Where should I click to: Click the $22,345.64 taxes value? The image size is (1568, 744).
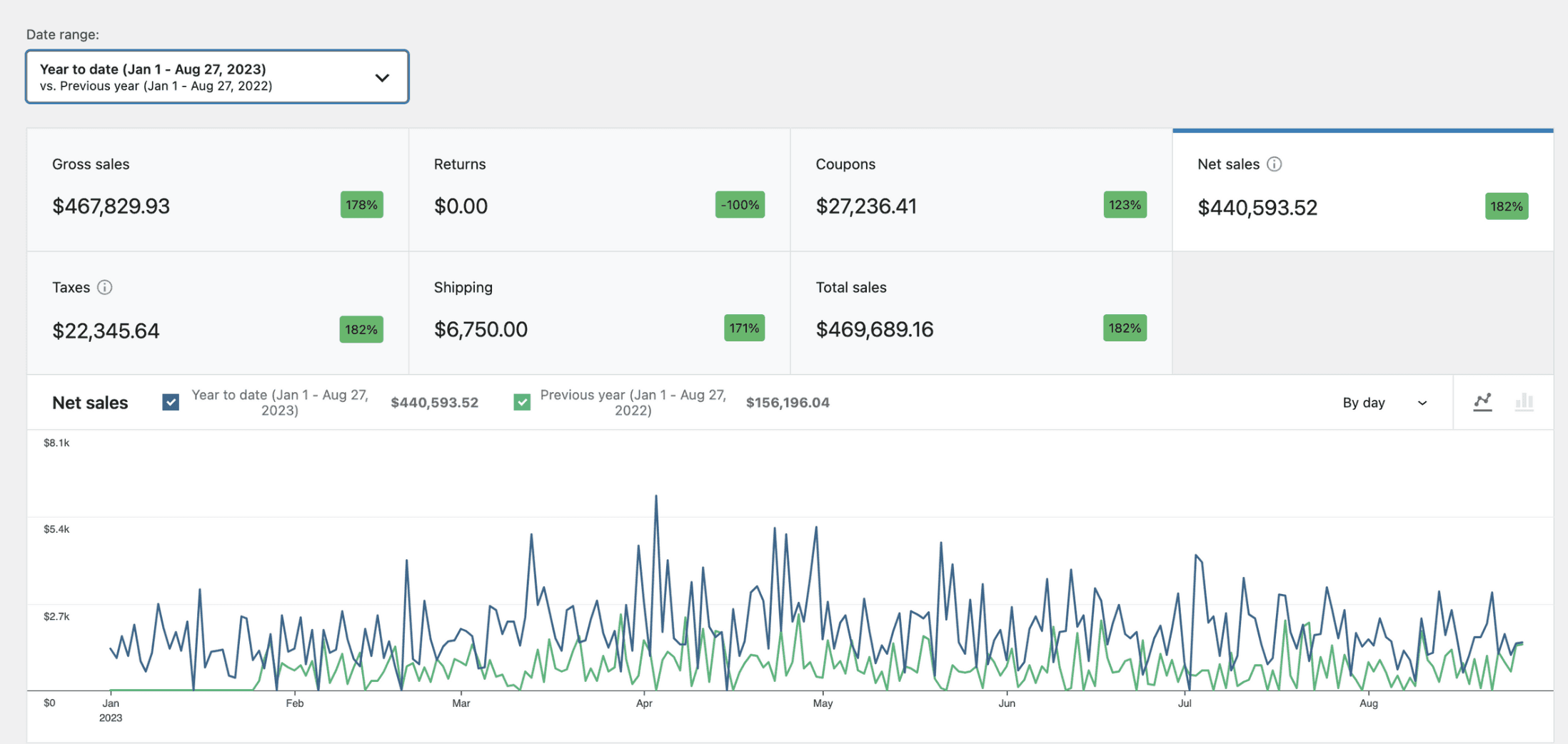point(106,331)
